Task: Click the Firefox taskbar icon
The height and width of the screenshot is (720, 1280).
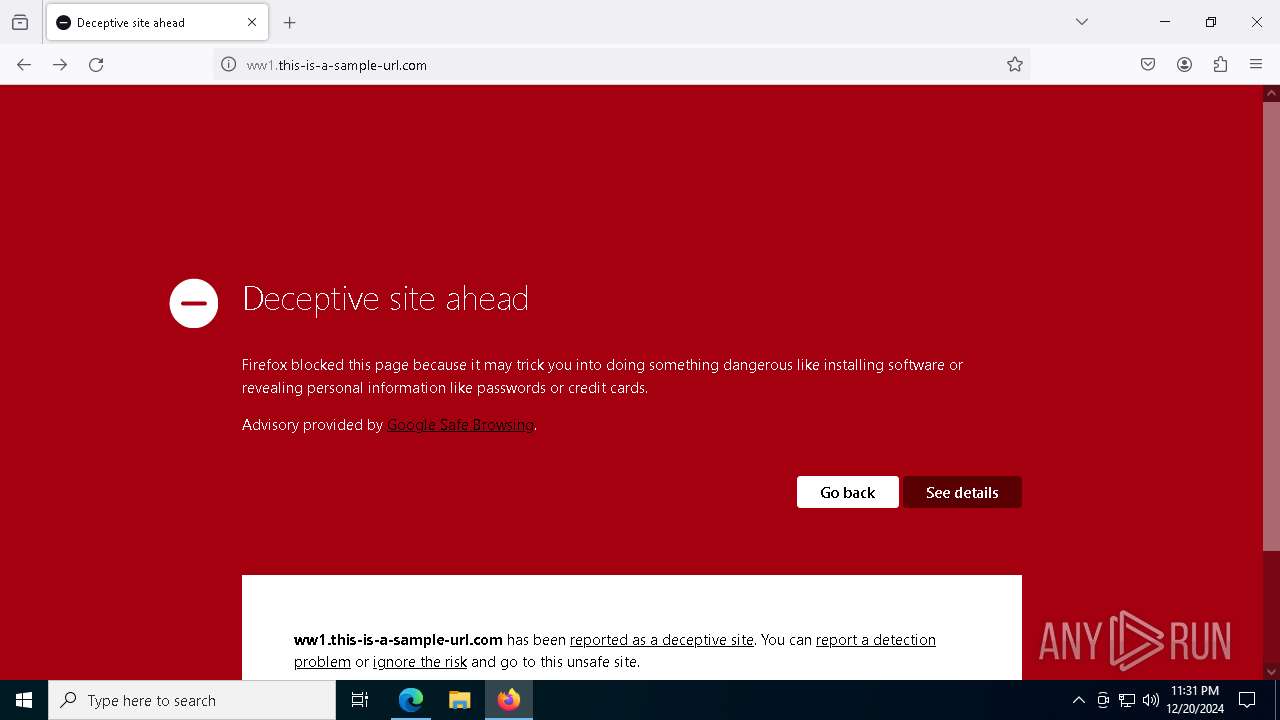Action: tap(508, 700)
